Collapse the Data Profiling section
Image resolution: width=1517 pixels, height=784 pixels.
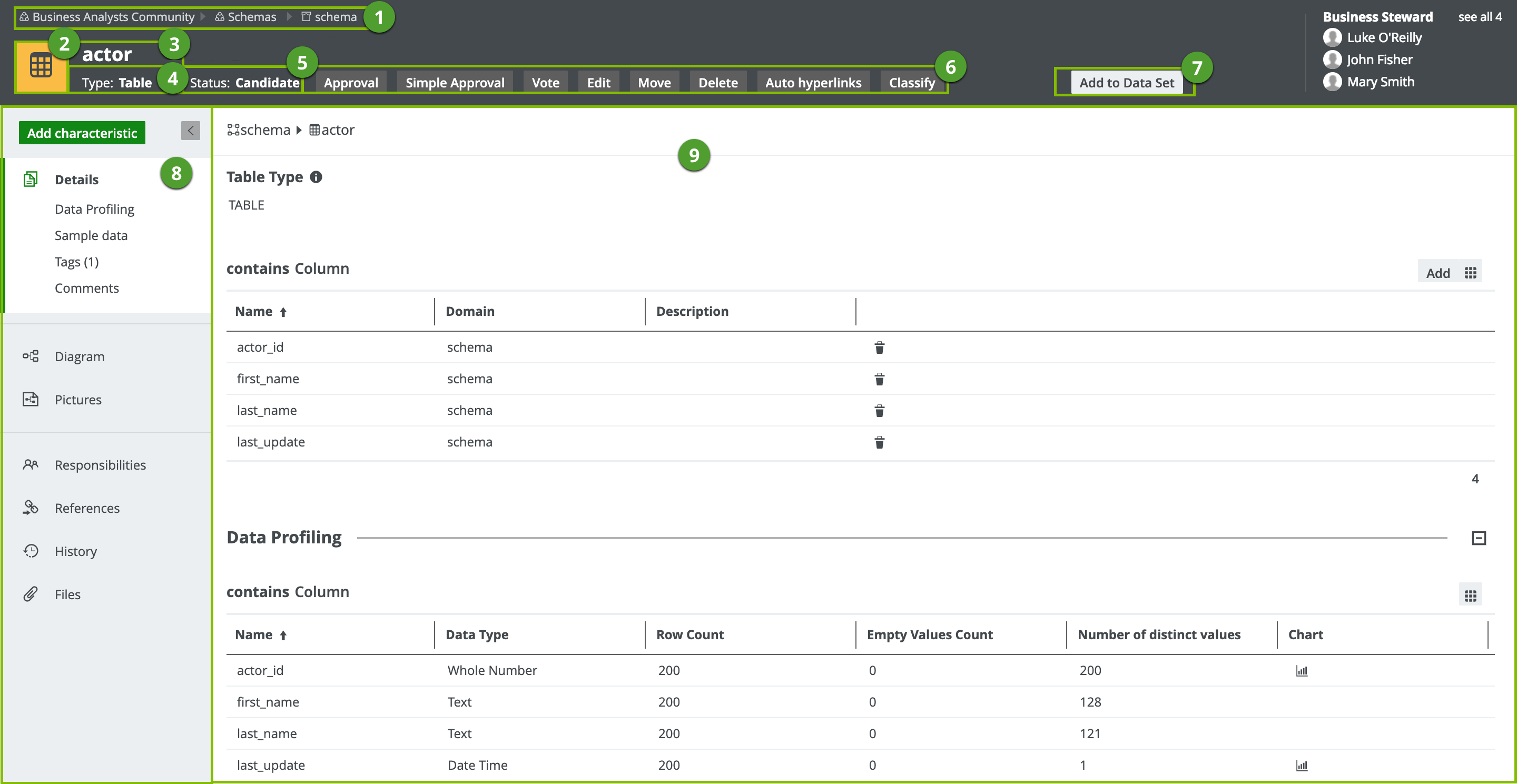(1478, 538)
